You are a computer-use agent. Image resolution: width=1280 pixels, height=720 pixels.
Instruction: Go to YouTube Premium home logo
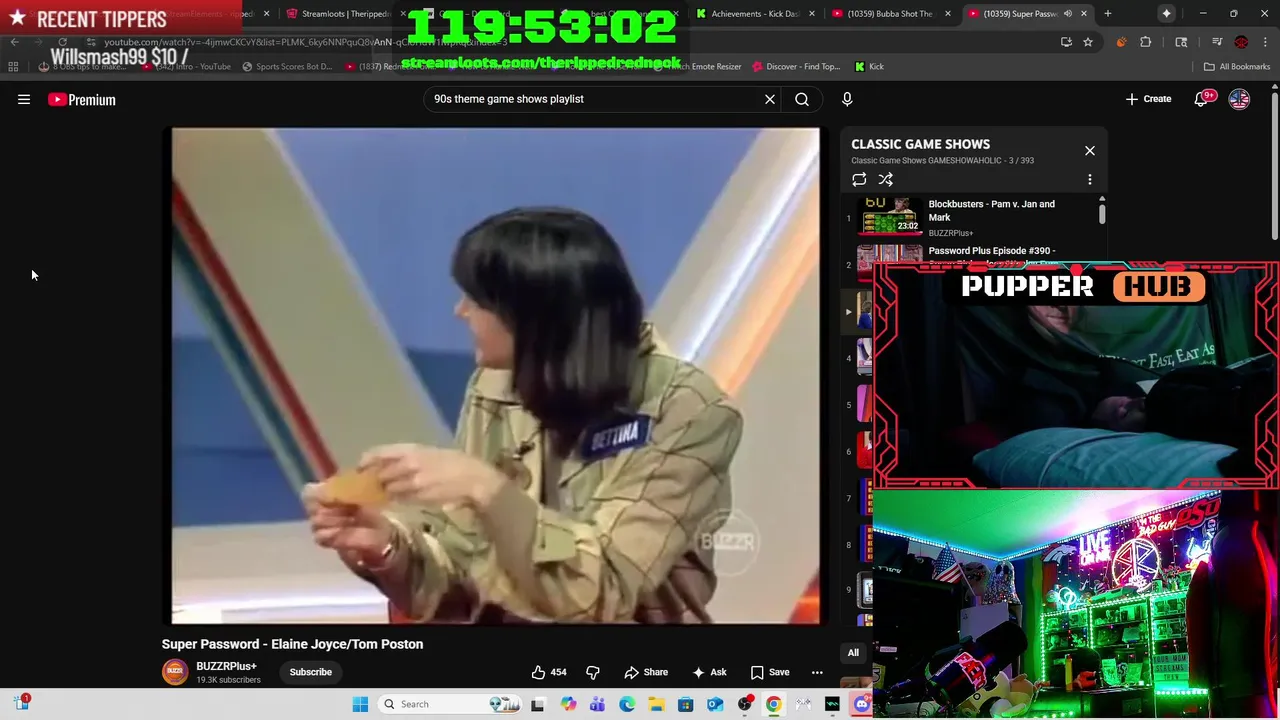[82, 99]
